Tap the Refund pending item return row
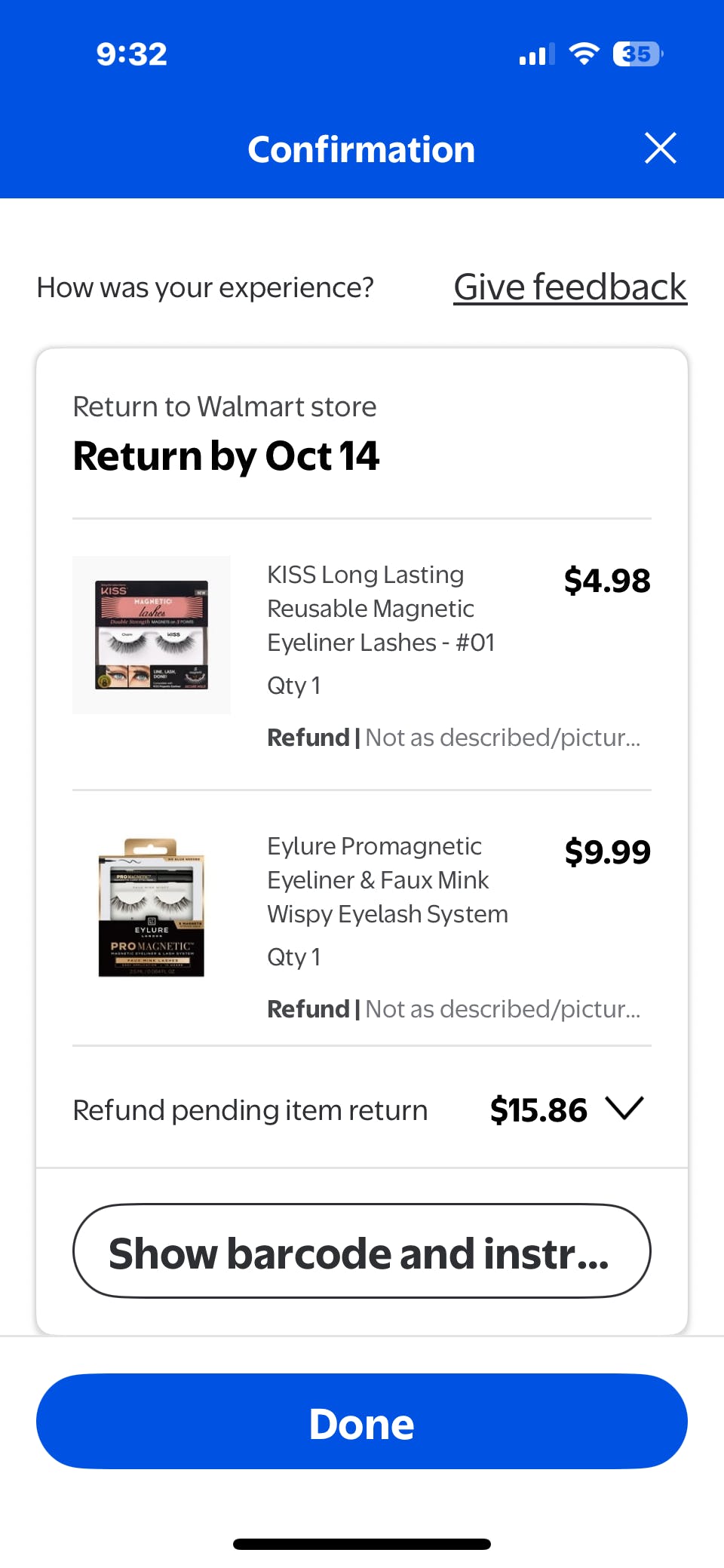Image resolution: width=724 pixels, height=1568 pixels. (x=250, y=1110)
